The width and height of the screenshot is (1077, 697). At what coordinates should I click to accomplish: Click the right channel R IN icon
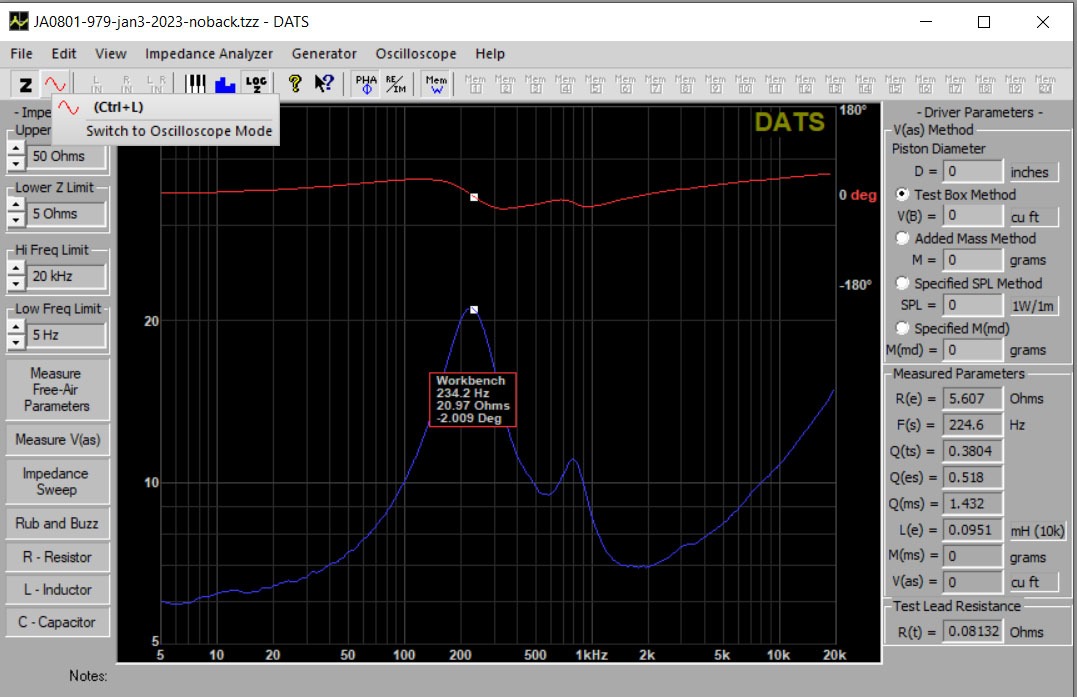point(126,84)
